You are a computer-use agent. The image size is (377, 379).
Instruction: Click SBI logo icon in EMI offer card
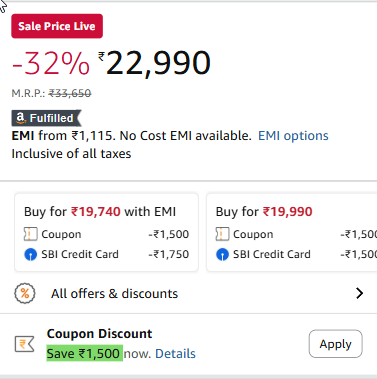click(31, 254)
